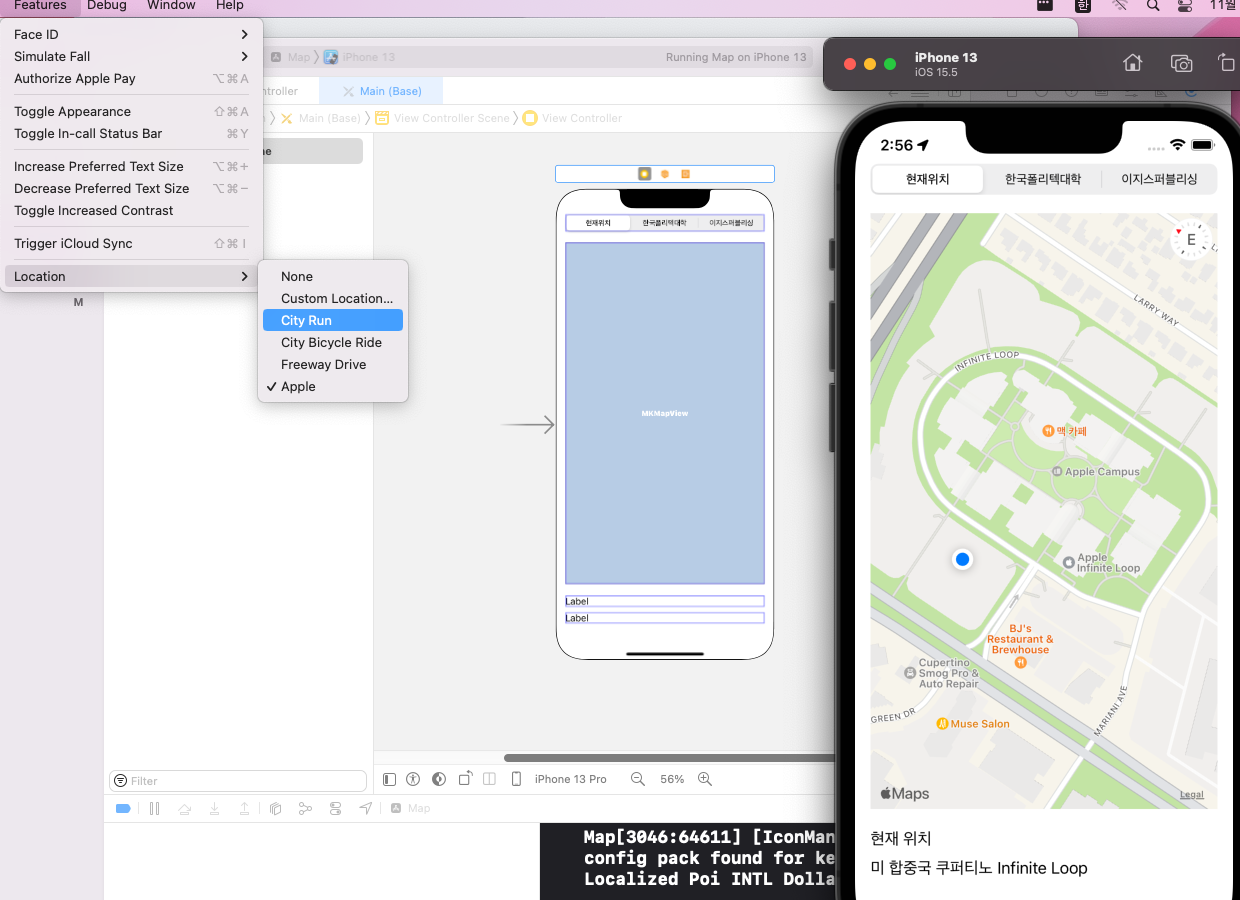The height and width of the screenshot is (900, 1240).
Task: Choose Toggle Increased Contrast
Action: [132, 210]
